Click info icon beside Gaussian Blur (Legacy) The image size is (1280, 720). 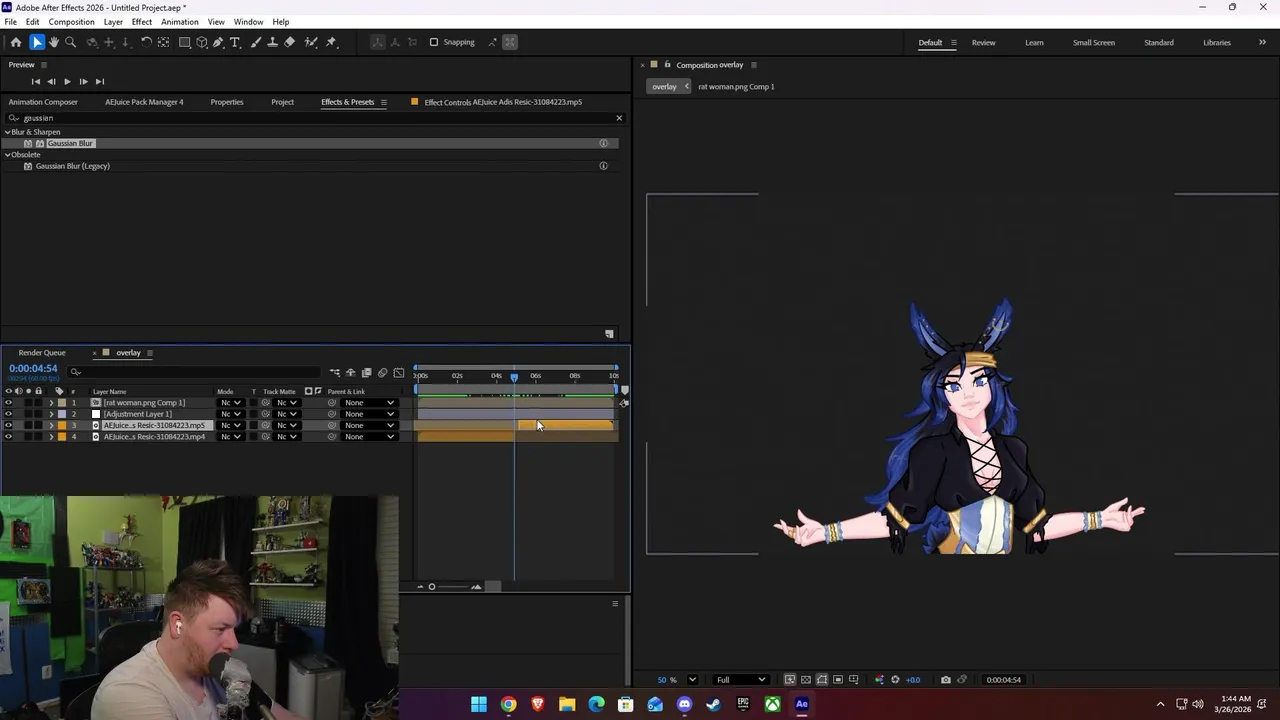click(x=603, y=166)
